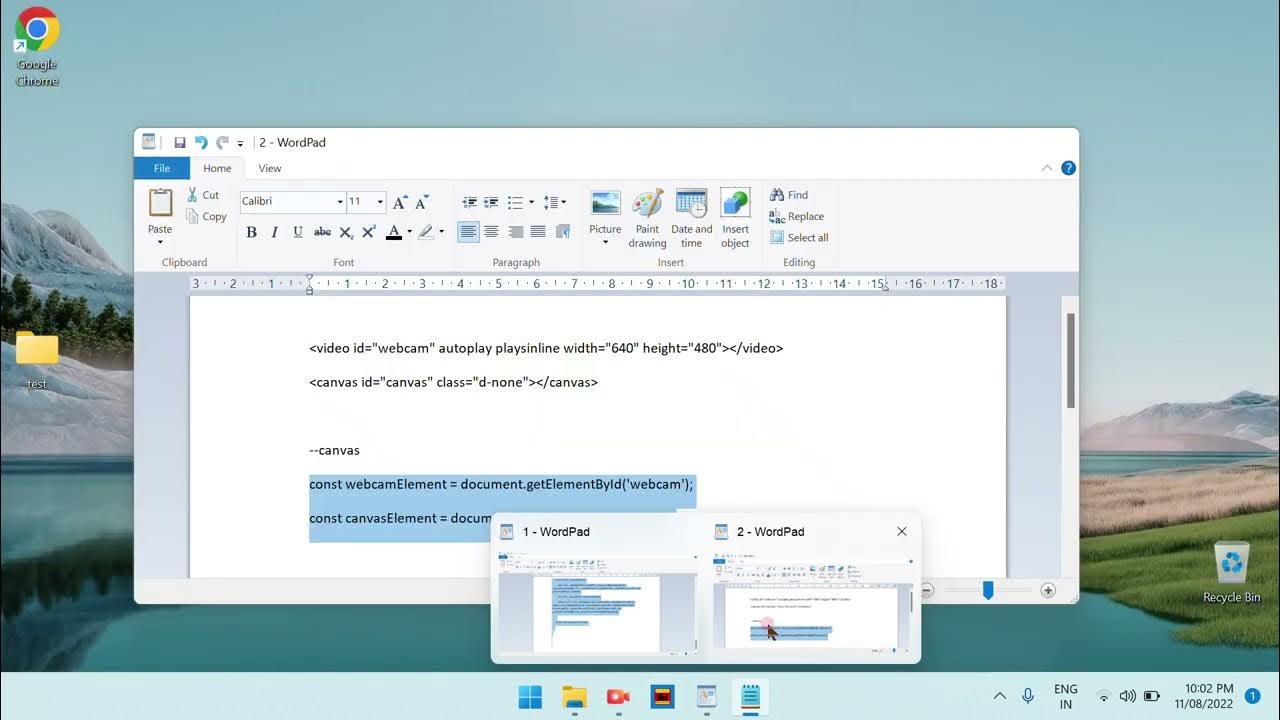Save the document from quick access toolbar
Image resolution: width=1280 pixels, height=720 pixels.
(x=180, y=143)
